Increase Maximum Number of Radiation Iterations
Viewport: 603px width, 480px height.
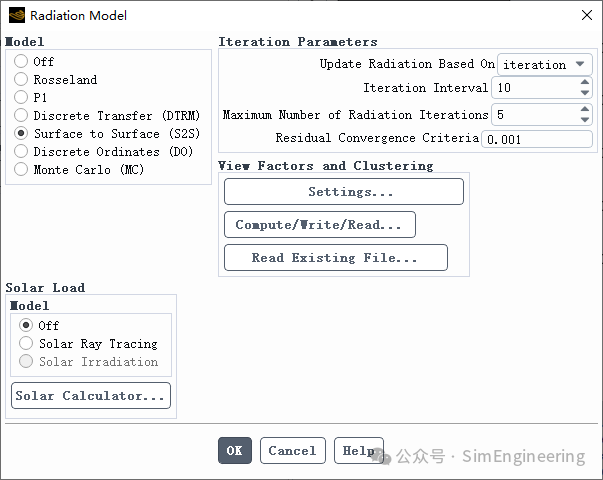pyautogui.click(x=585, y=109)
